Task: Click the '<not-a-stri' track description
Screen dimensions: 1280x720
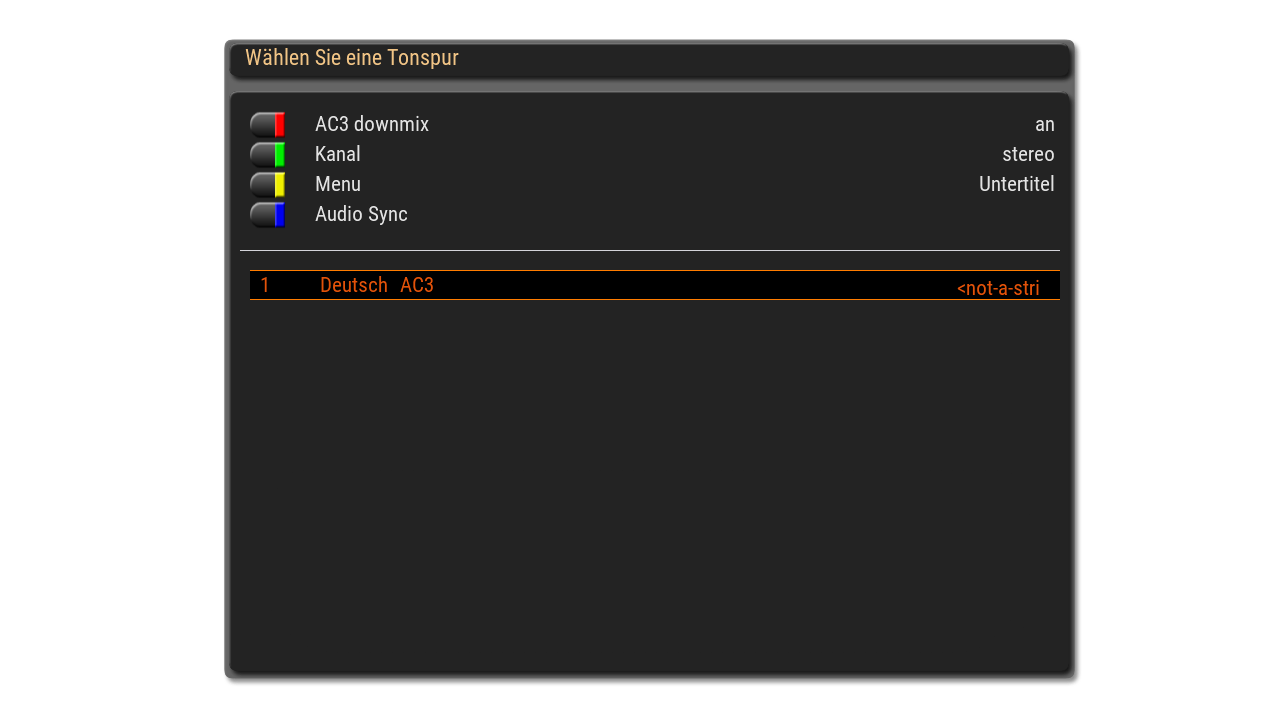Action: [998, 288]
